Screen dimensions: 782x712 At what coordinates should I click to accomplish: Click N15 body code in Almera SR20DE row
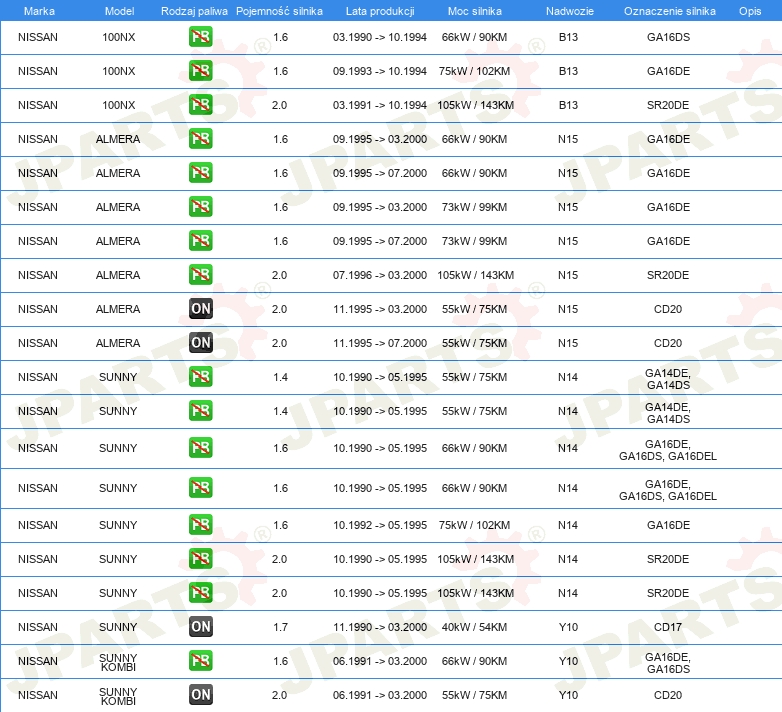coord(568,275)
